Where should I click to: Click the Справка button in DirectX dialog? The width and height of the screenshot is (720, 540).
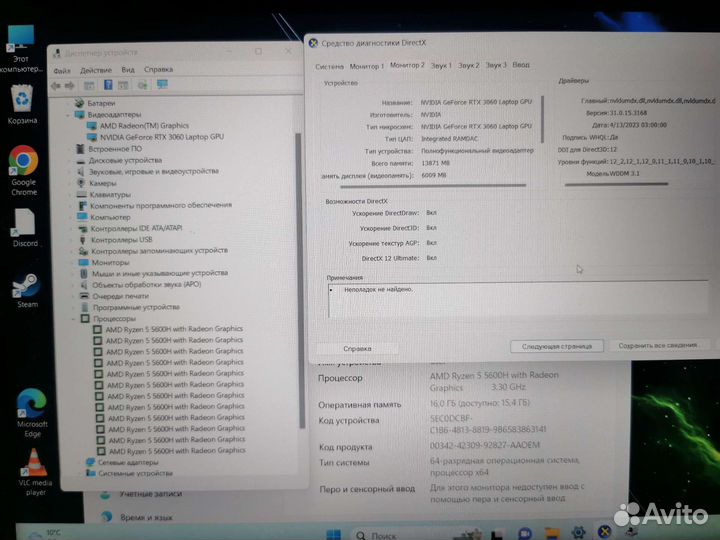(357, 349)
